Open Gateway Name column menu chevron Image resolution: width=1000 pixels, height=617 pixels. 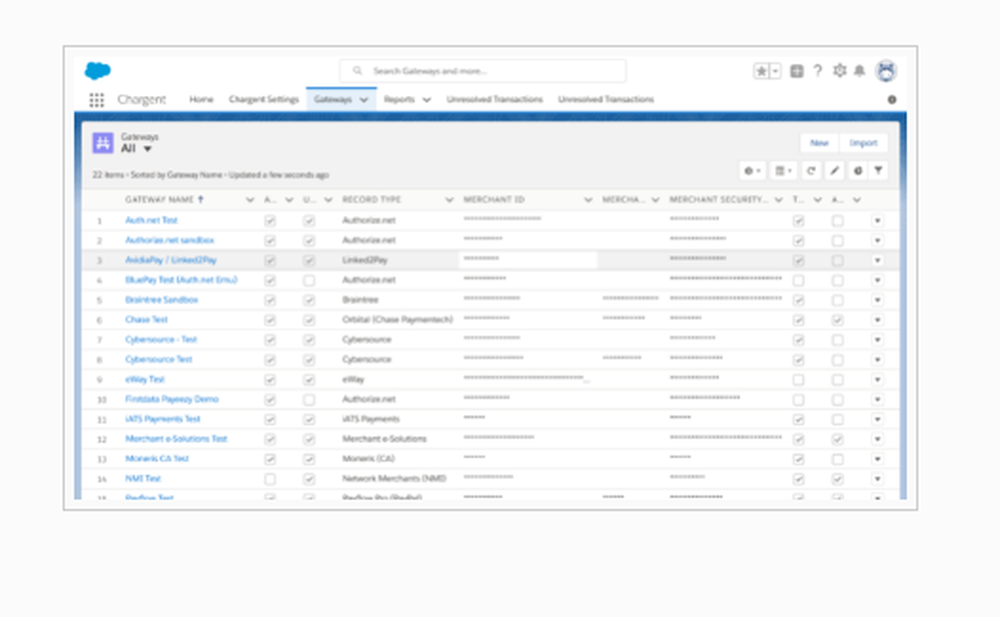click(x=250, y=200)
